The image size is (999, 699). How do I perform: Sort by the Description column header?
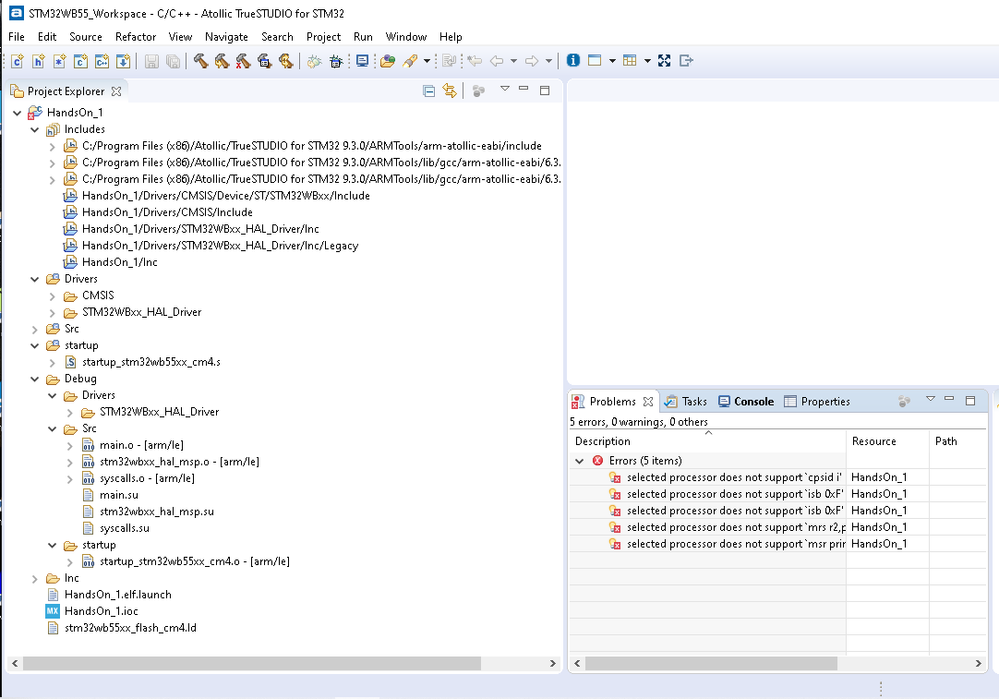point(707,441)
